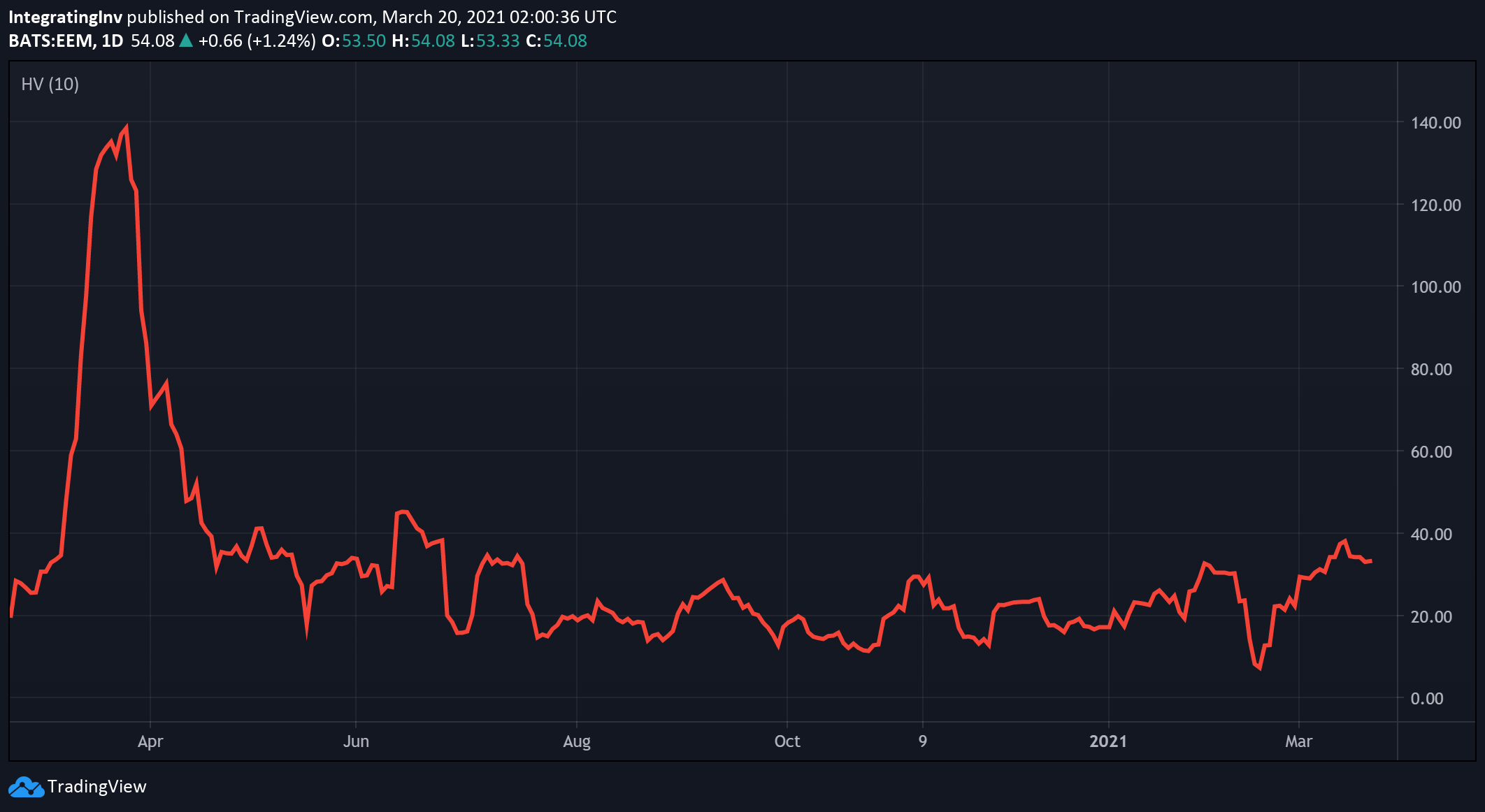1485x812 pixels.
Task: Click the BATS:EEM, 1D symbol title
Action: point(66,41)
